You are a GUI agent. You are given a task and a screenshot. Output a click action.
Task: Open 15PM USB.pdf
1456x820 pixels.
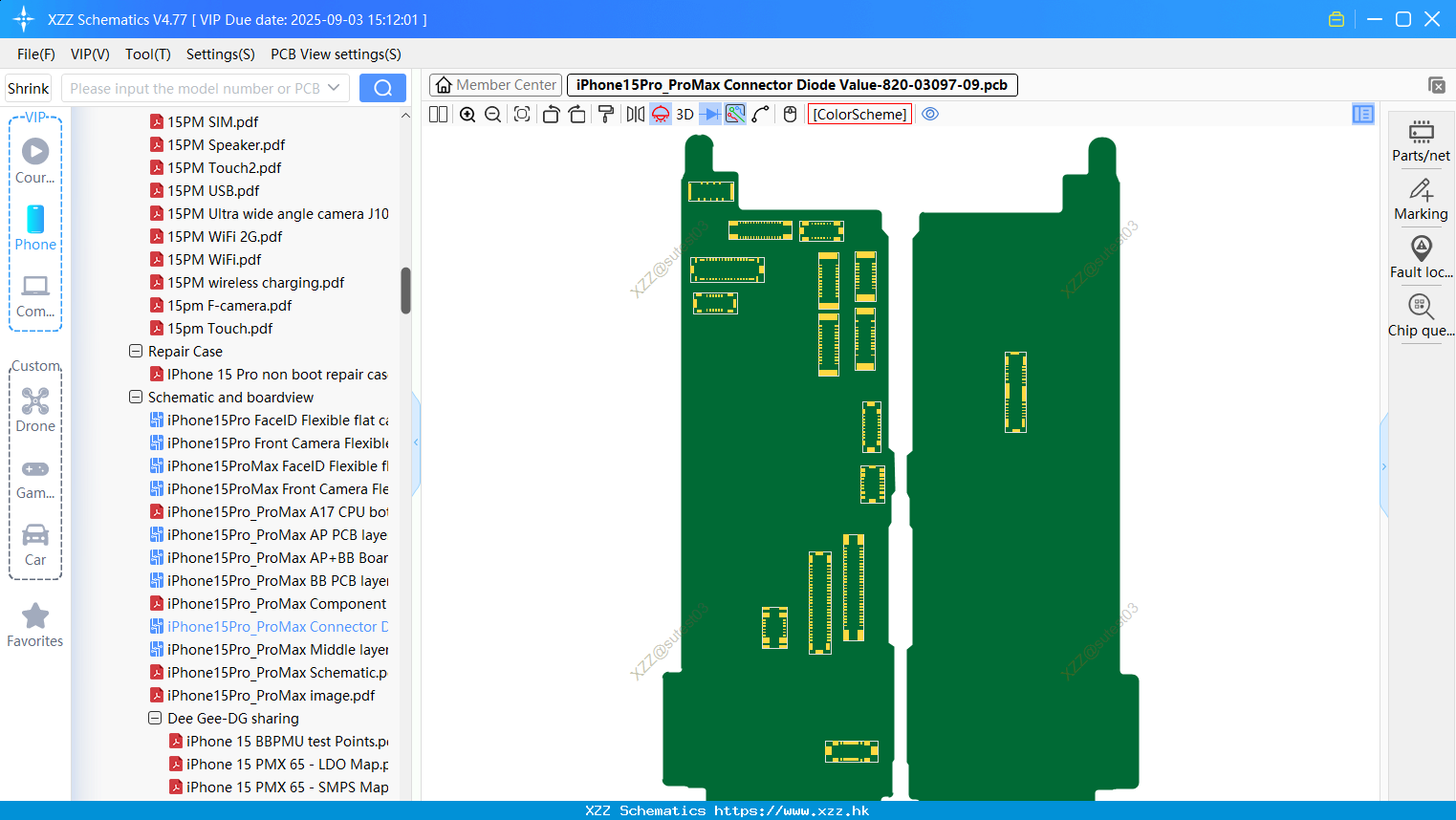[213, 190]
